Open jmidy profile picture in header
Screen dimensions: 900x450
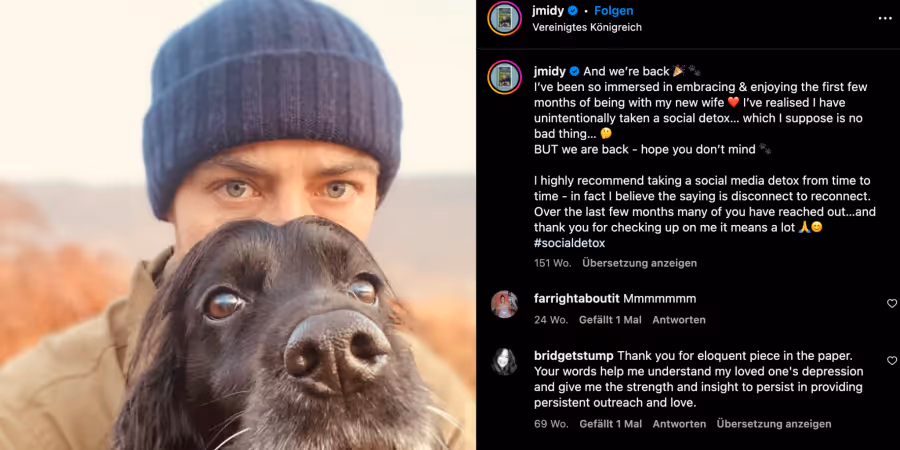point(505,18)
